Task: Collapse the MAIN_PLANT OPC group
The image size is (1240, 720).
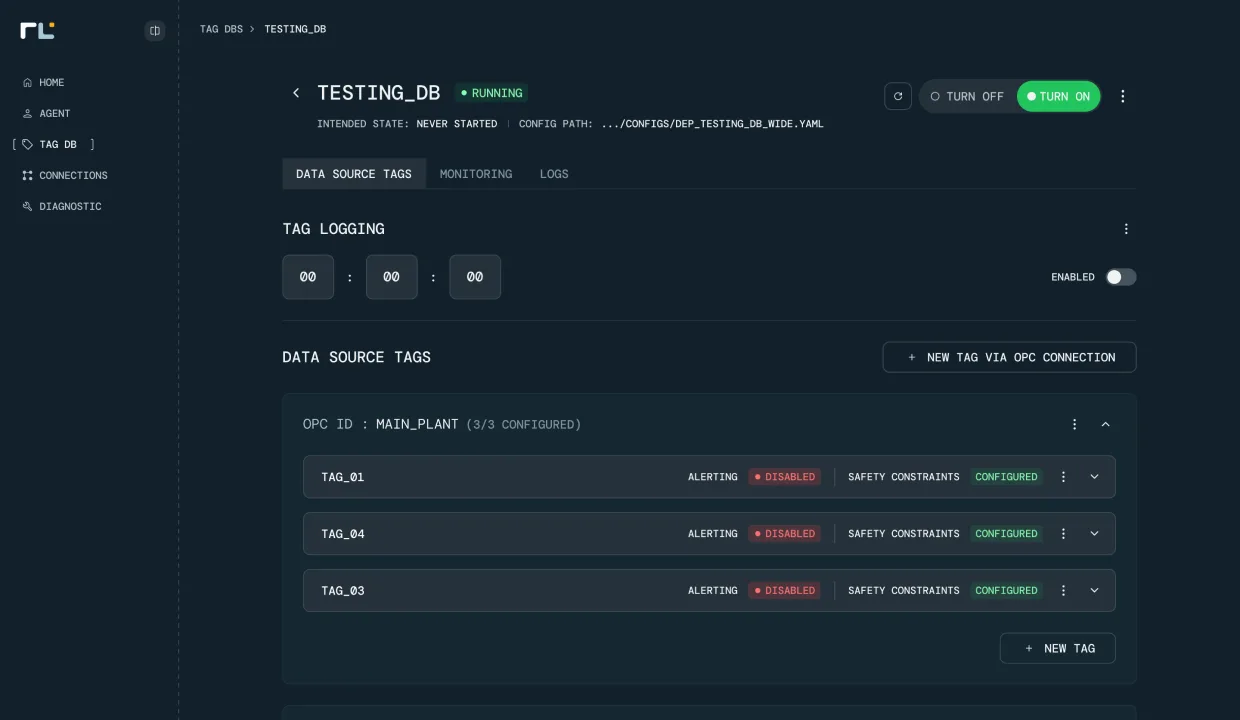Action: point(1105,424)
